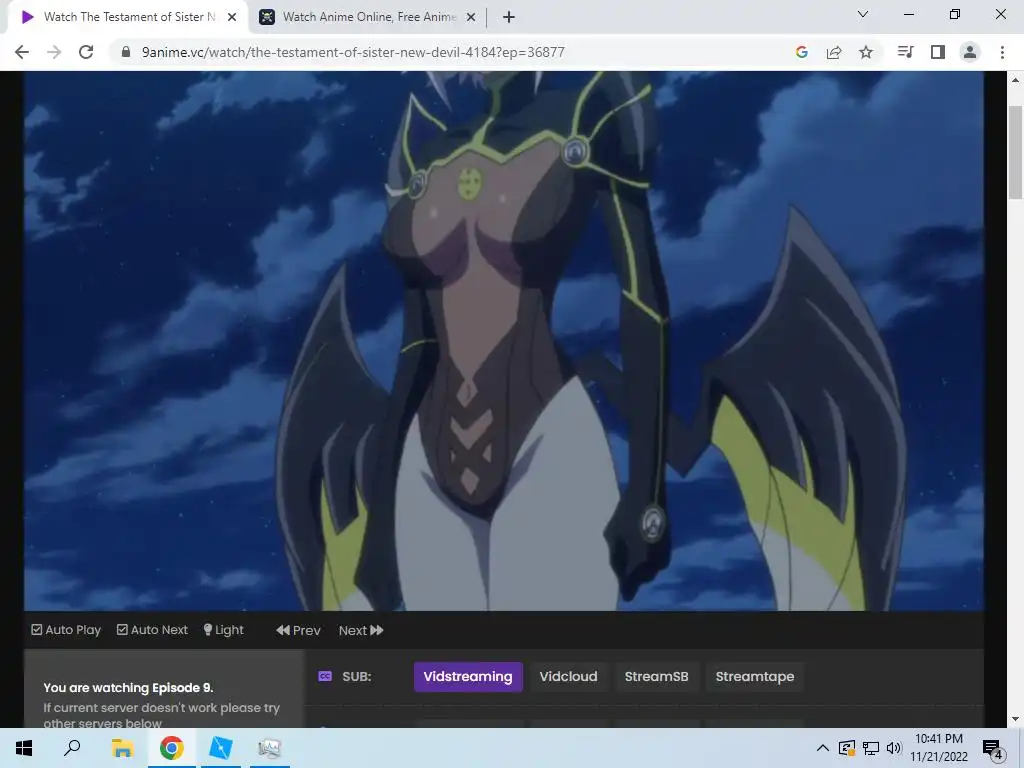The width and height of the screenshot is (1024, 768).
Task: Go to the Prev episode
Action: [298, 630]
